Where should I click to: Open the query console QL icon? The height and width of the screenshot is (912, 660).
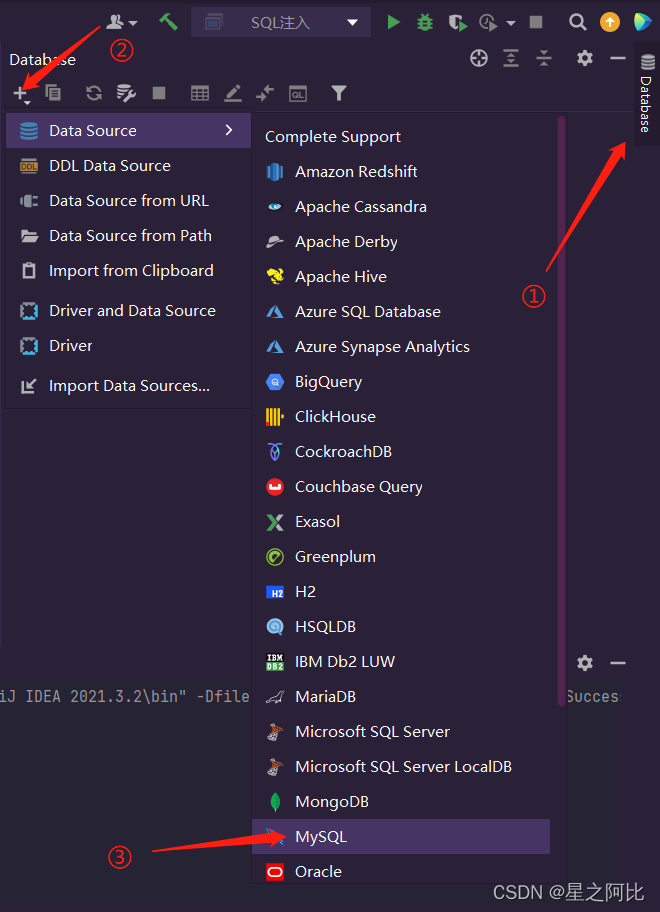point(298,94)
